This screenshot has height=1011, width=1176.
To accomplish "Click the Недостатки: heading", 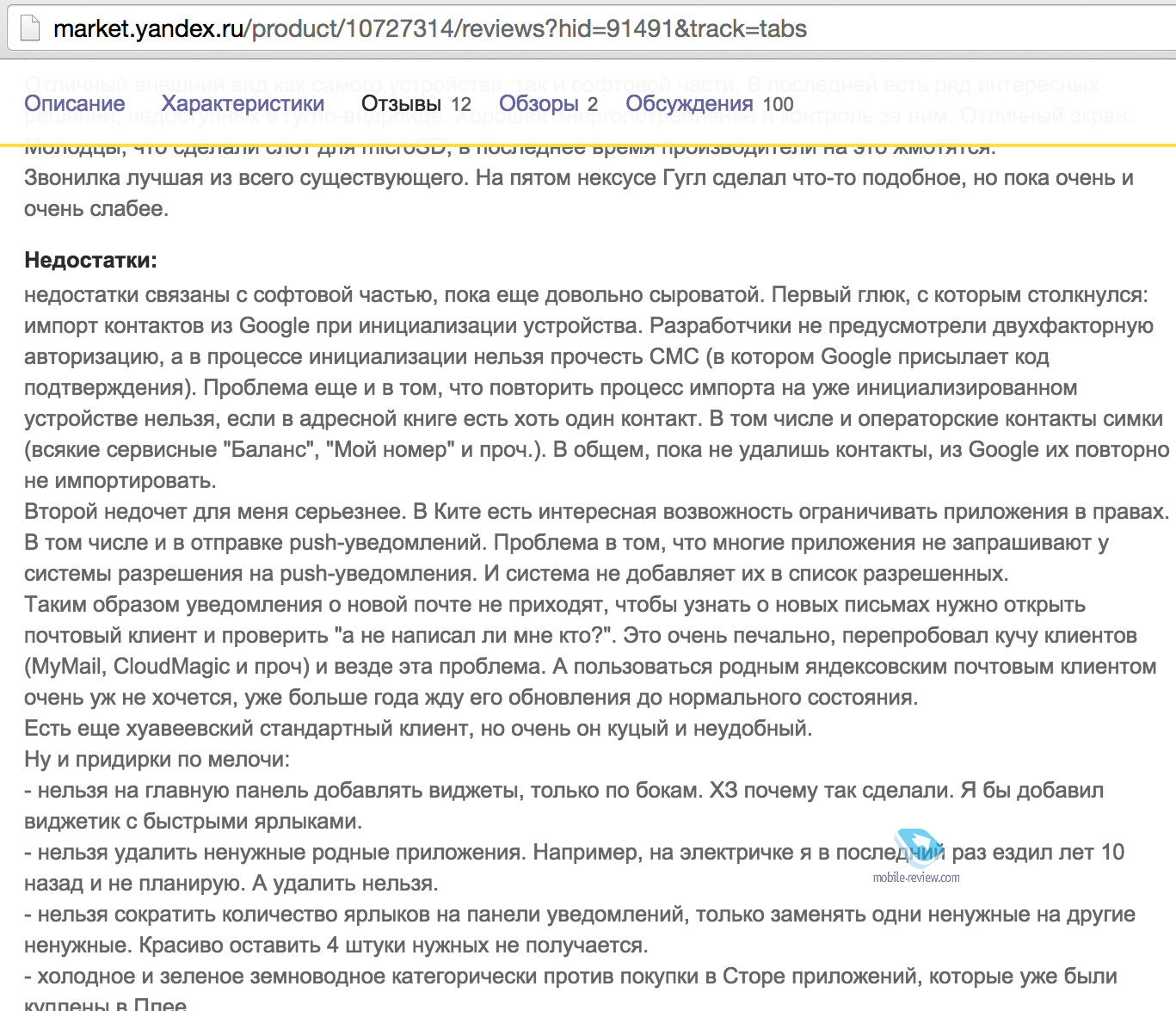I will pos(91,260).
